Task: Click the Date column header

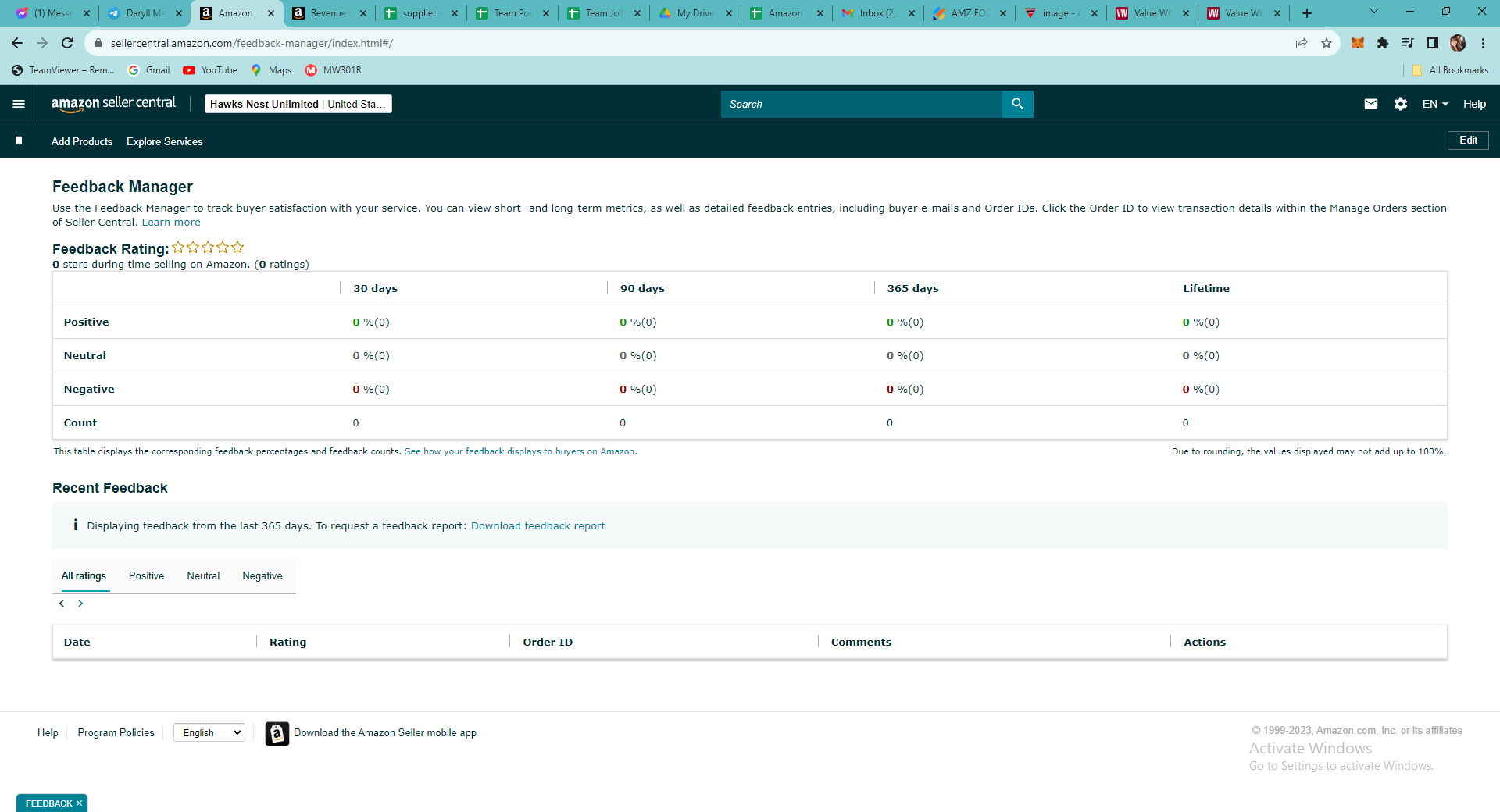Action: (77, 643)
